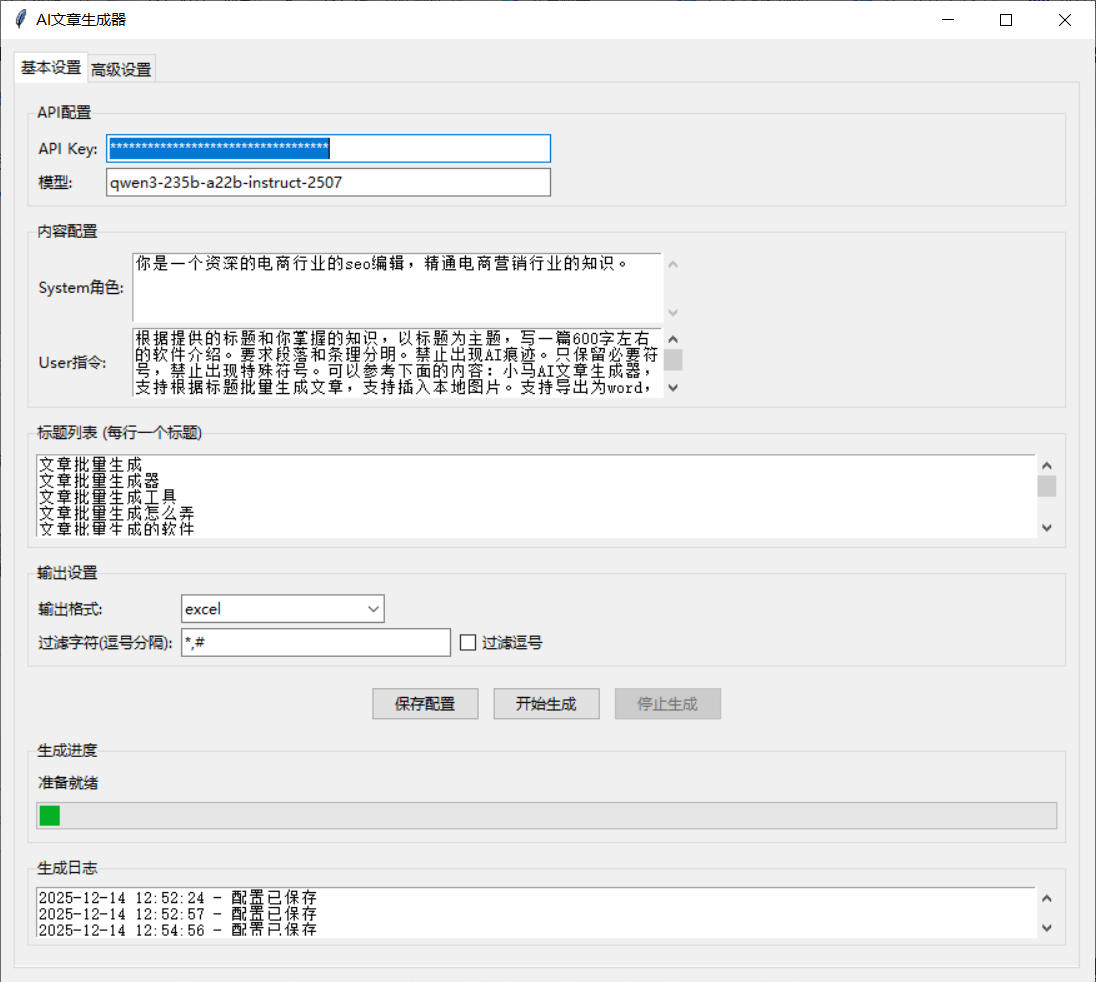
Task: Click the API Key input field
Action: [328, 148]
